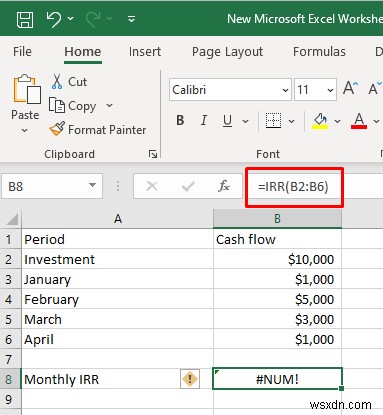Toggle Bold formatting
The height and width of the screenshot is (415, 383).
[180, 120]
